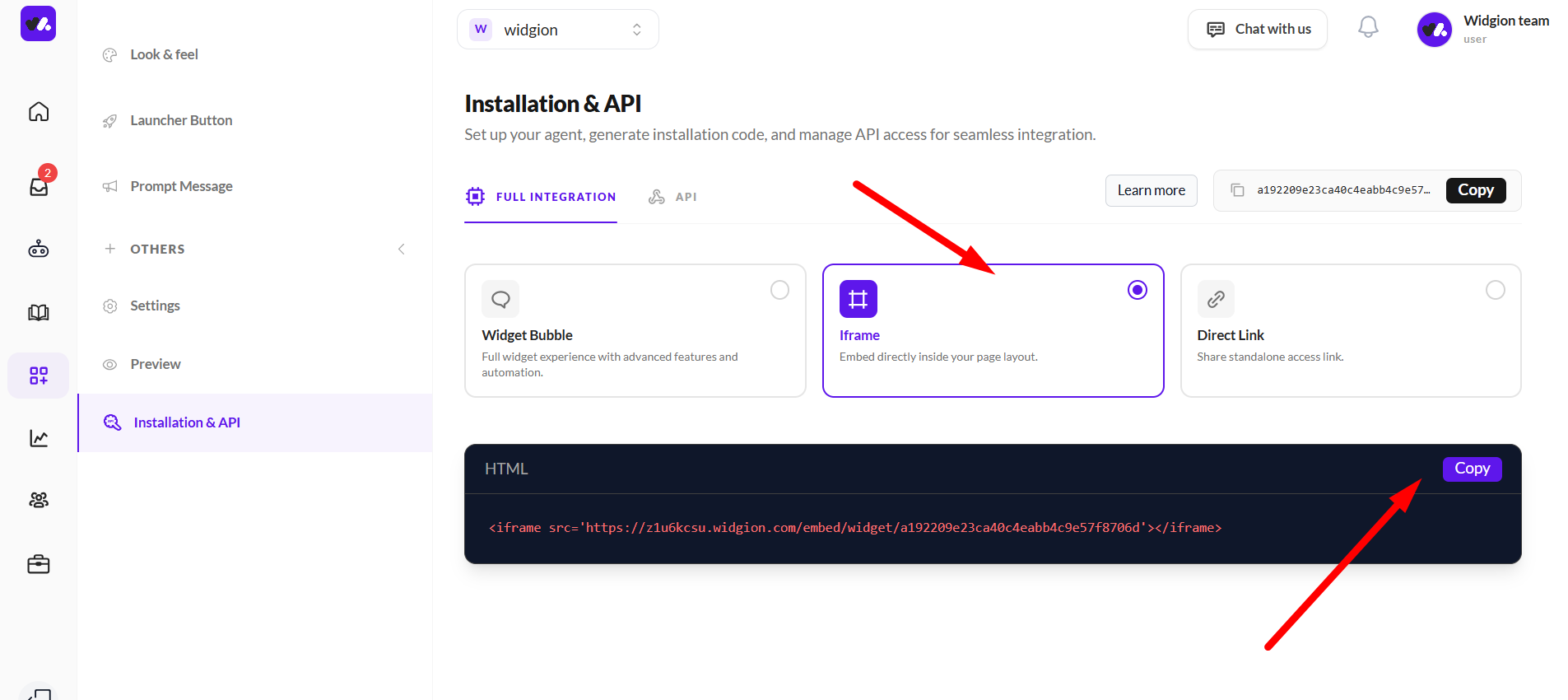Open the inbox with 2 notifications
1568x700 pixels.
(39, 186)
